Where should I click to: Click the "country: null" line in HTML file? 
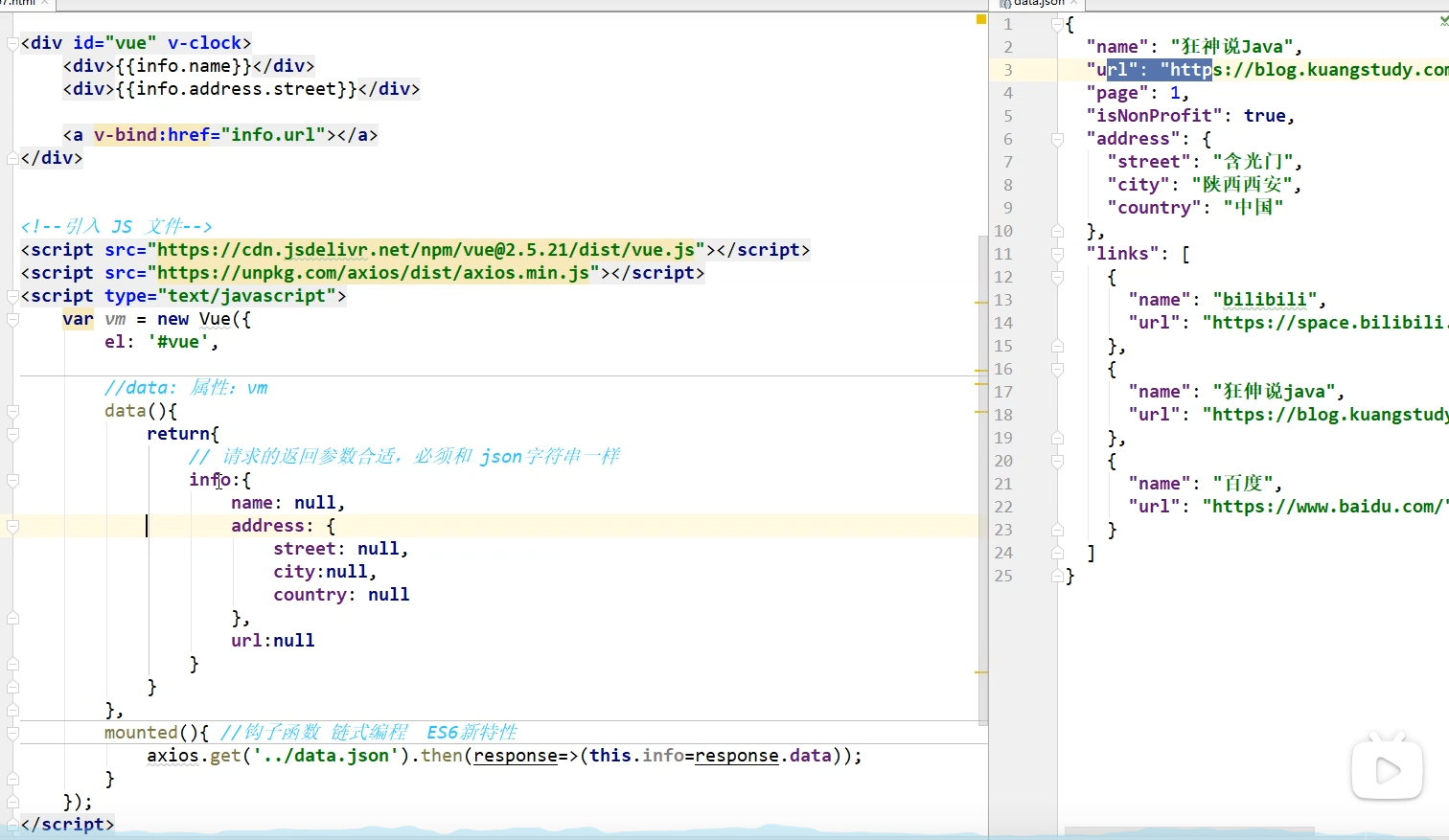coord(341,595)
